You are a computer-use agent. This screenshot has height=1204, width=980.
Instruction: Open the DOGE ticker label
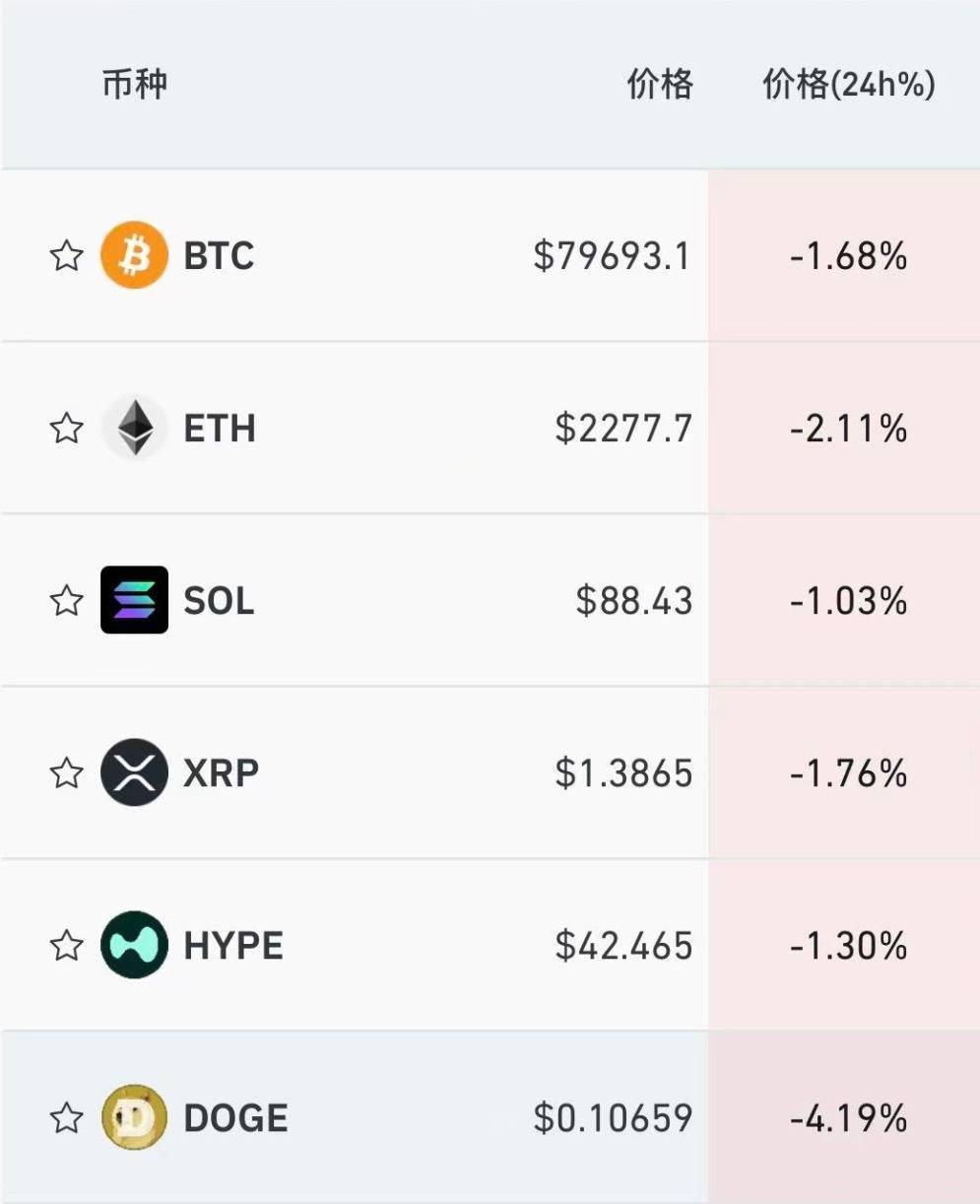pos(235,1117)
